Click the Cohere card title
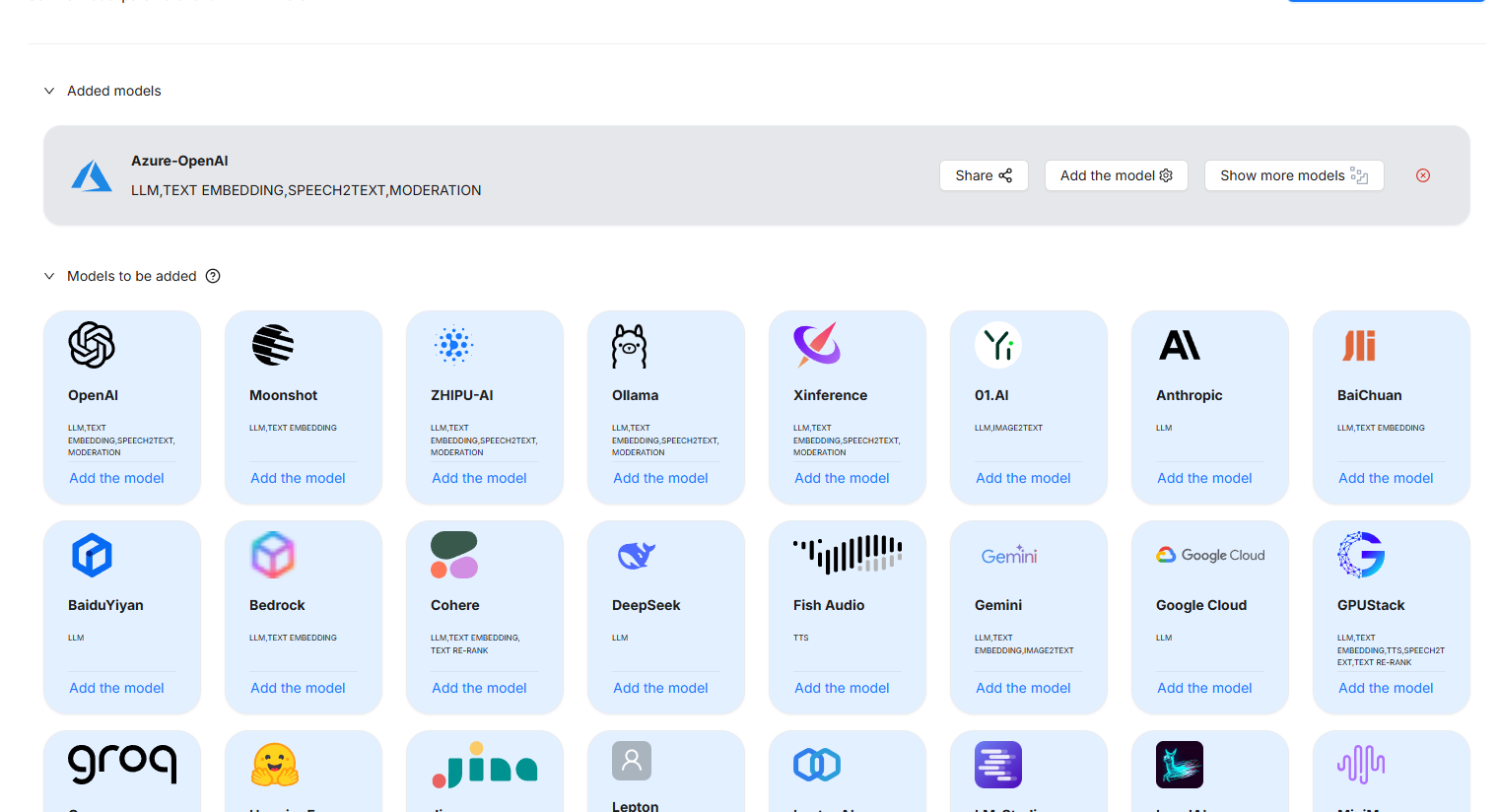Image resolution: width=1499 pixels, height=812 pixels. [455, 605]
